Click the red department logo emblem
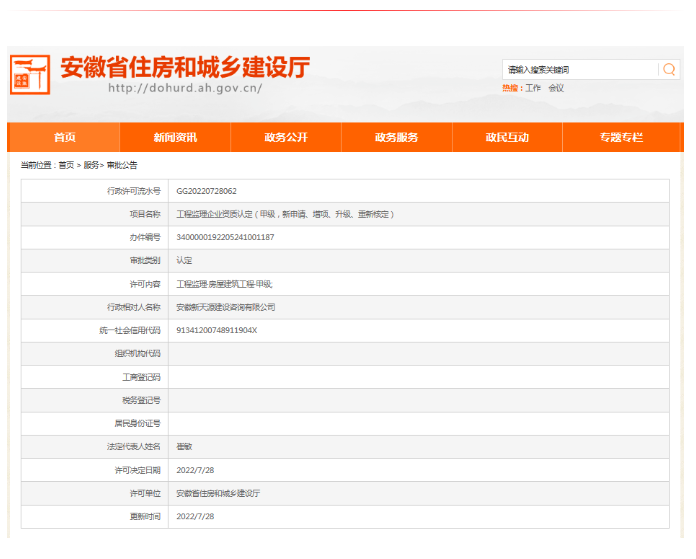 (30, 74)
